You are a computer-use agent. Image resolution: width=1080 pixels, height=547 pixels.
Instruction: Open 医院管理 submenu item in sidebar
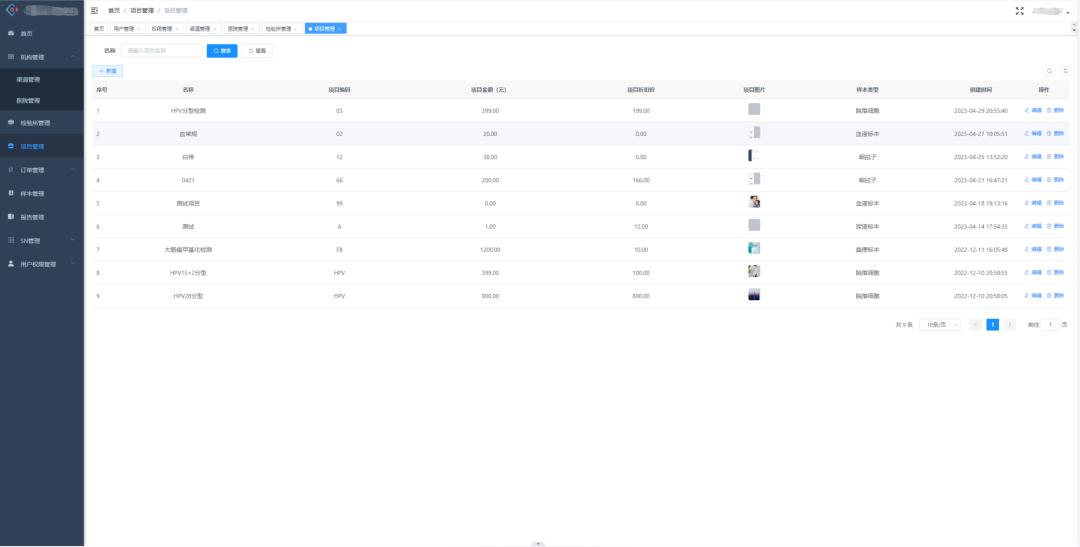pos(41,101)
